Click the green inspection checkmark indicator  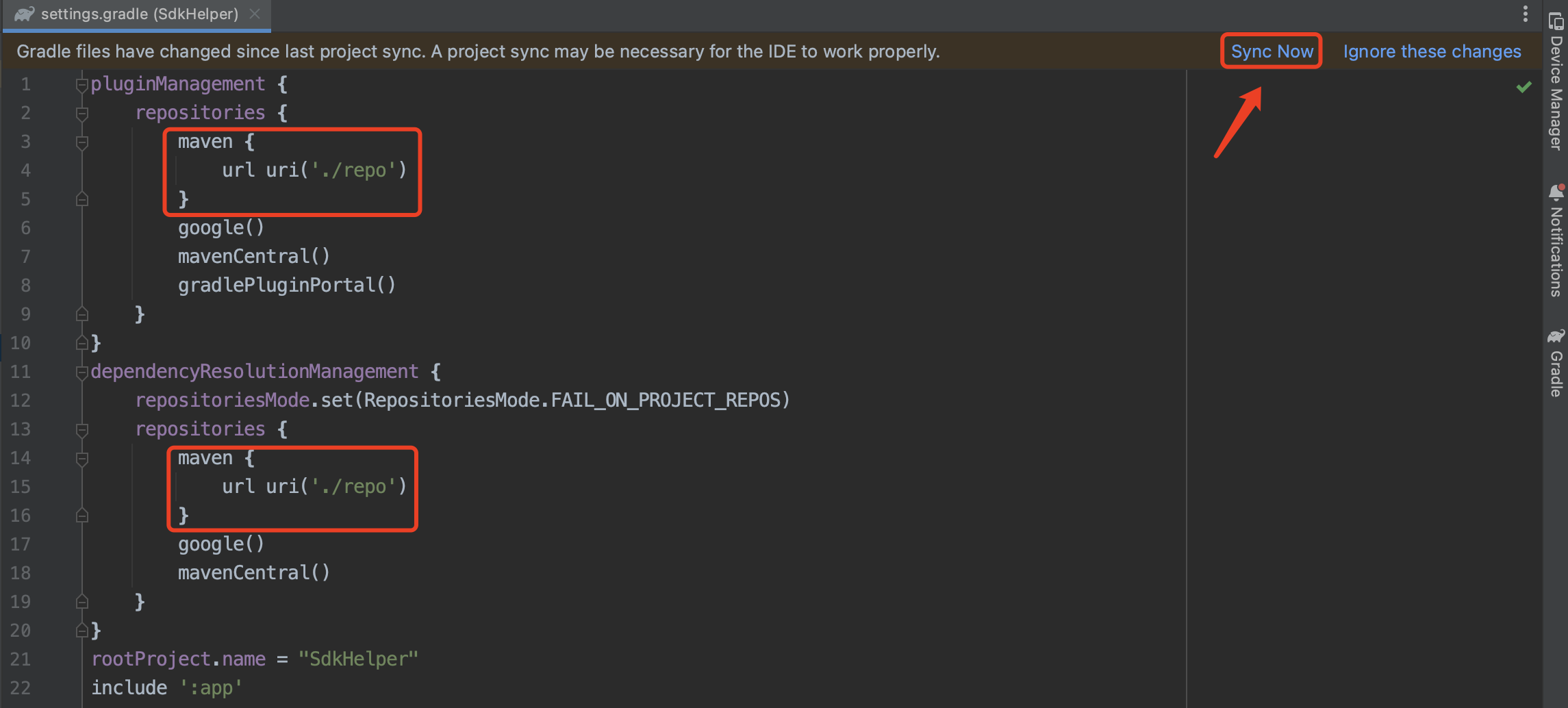(1523, 87)
